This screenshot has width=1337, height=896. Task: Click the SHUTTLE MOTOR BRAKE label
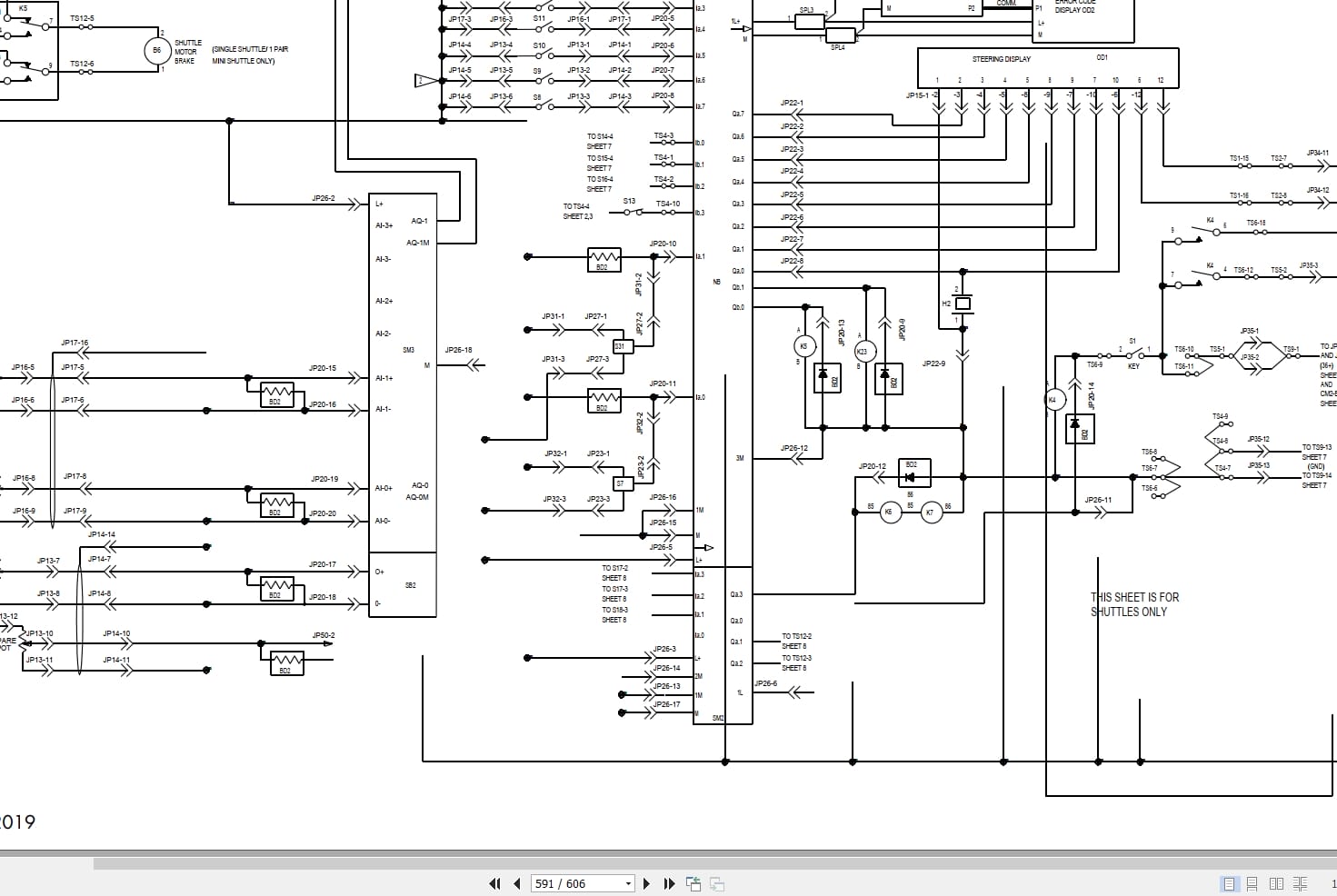coord(188,52)
